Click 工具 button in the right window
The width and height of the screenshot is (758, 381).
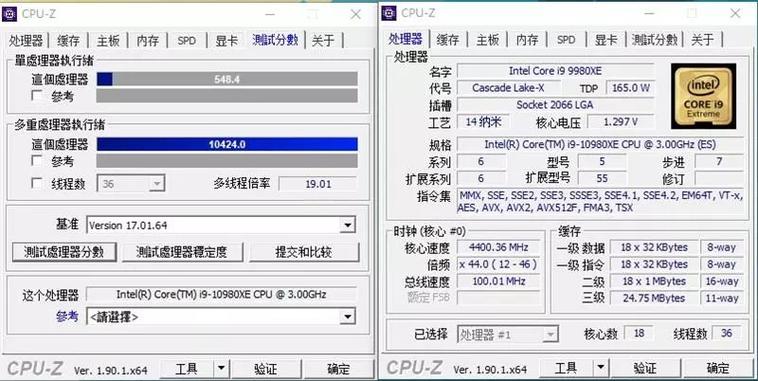point(566,369)
